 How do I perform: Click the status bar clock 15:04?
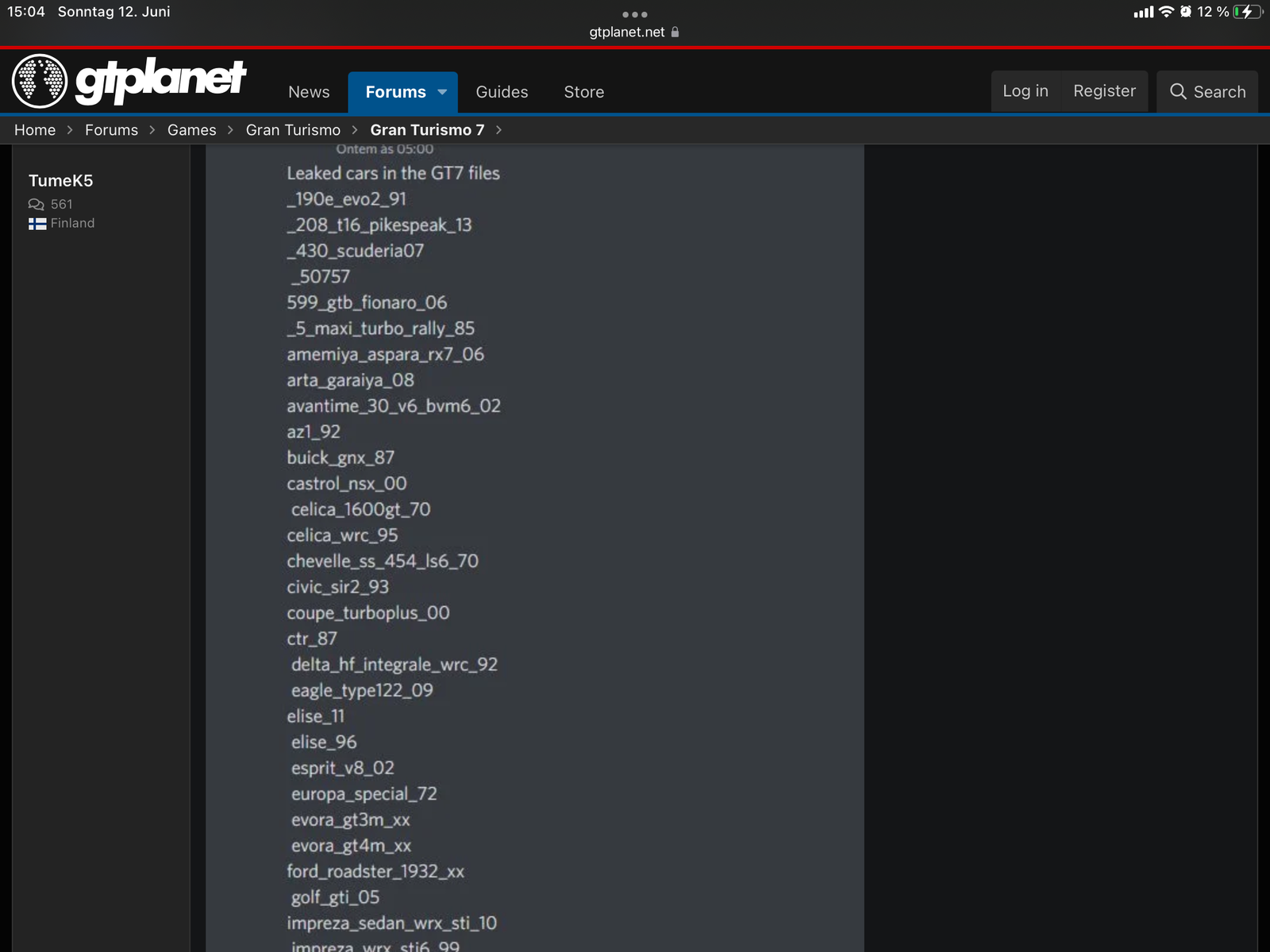(26, 12)
